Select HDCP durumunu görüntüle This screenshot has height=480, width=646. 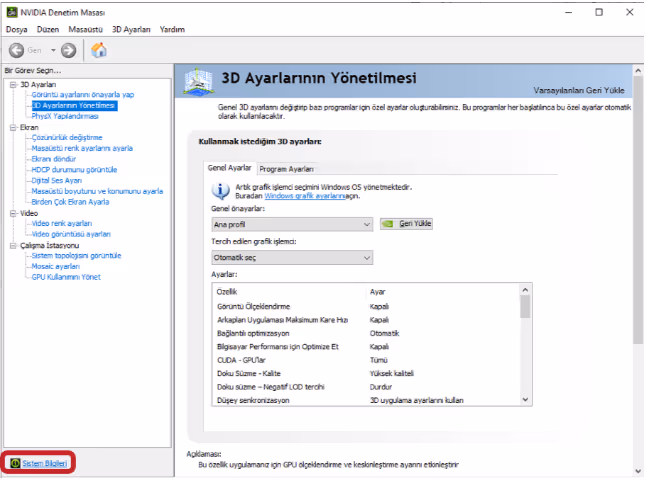click(75, 170)
